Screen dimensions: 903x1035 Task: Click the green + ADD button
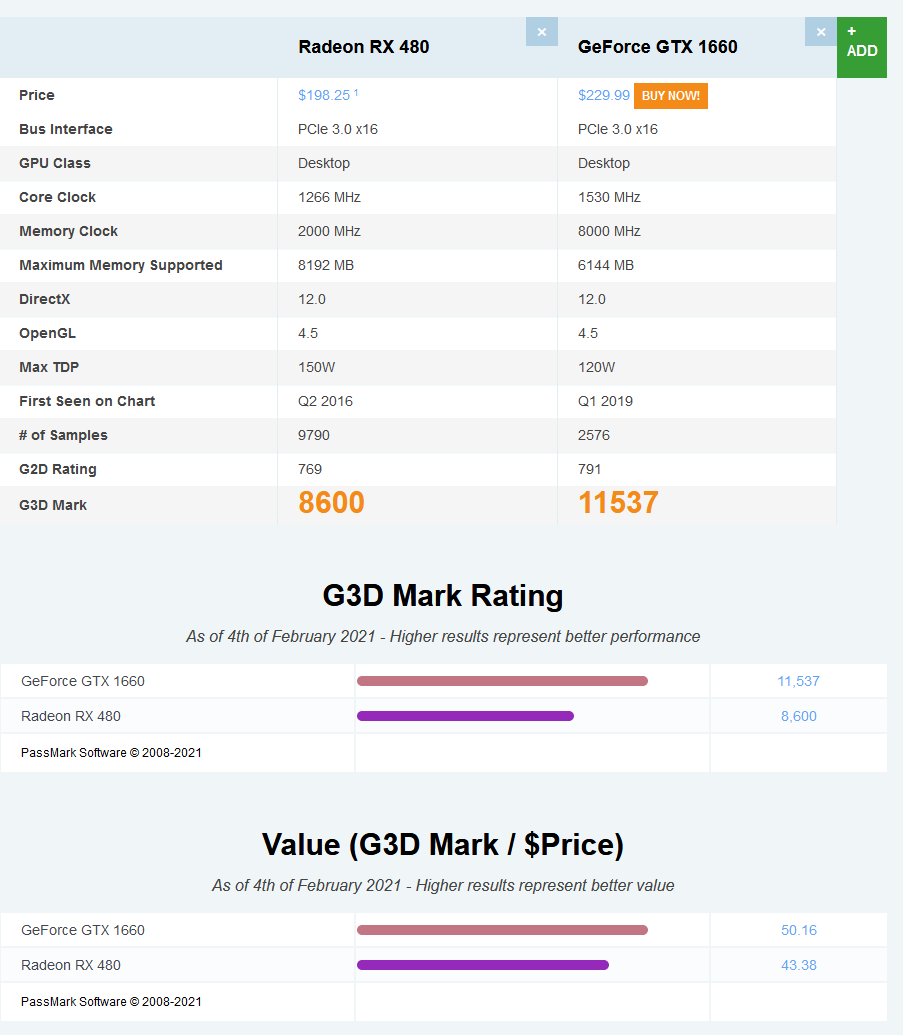coord(861,48)
